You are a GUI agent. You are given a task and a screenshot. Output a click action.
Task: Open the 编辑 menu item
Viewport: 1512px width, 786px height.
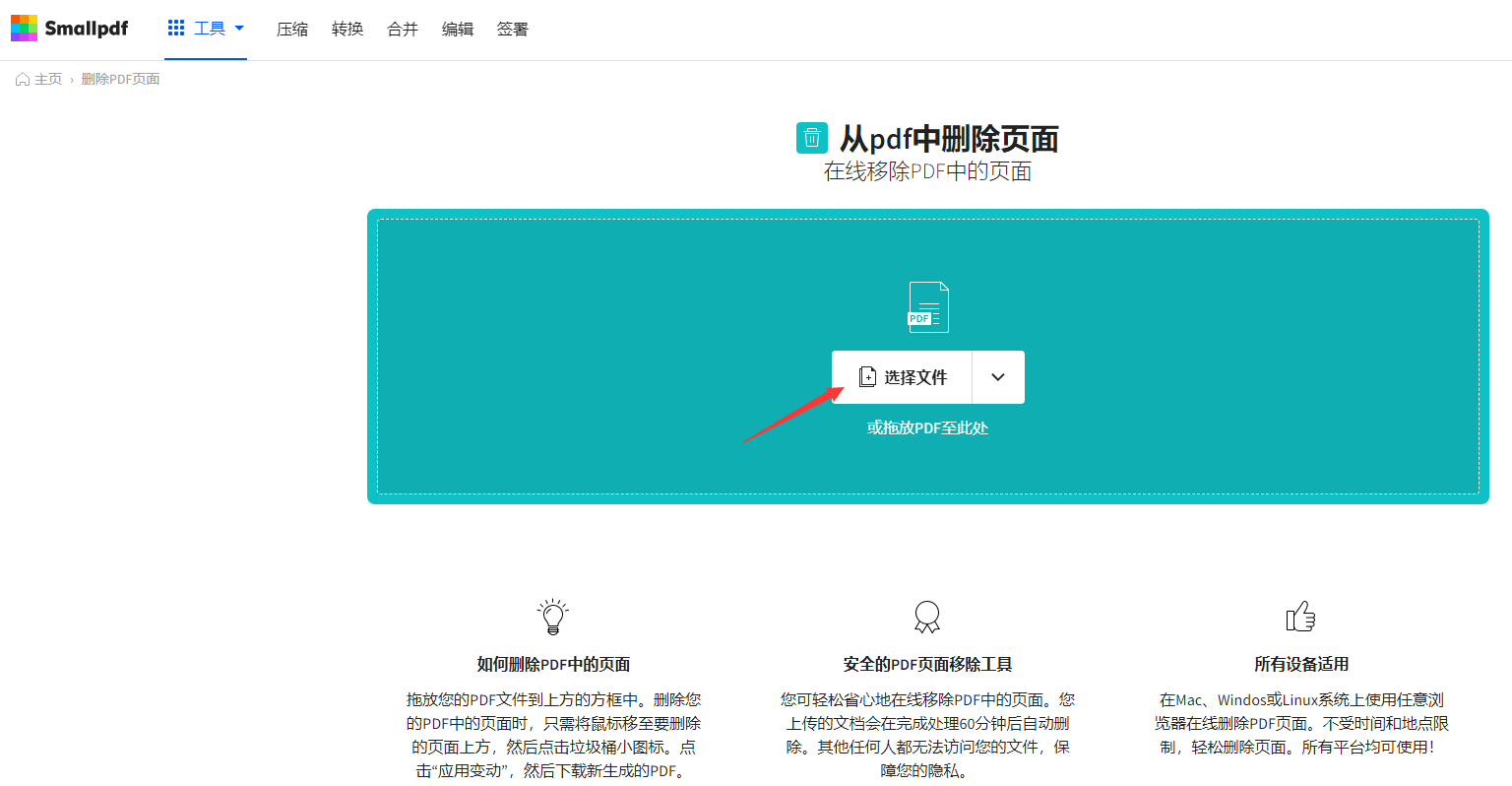coord(458,30)
